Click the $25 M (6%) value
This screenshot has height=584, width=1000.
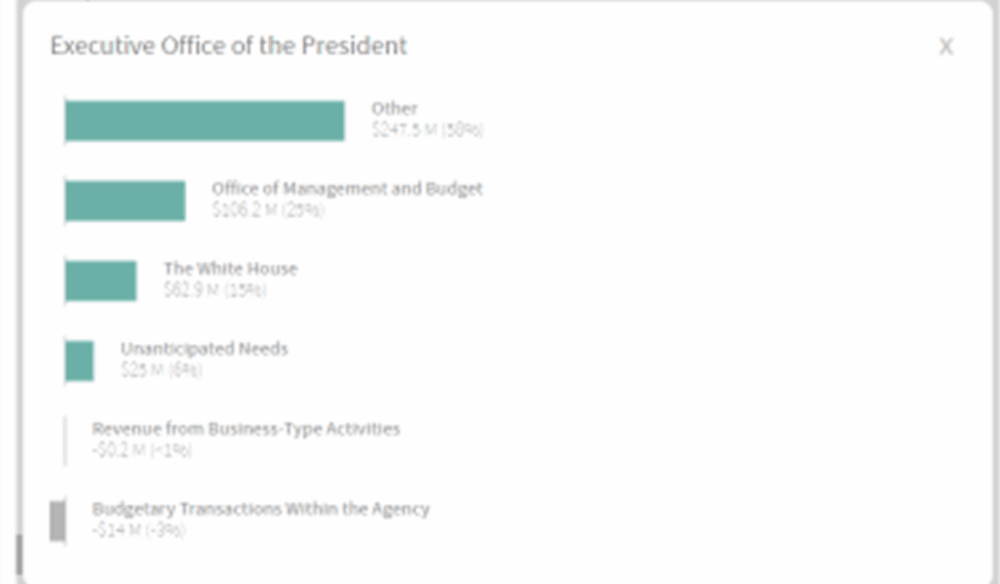[x=160, y=370]
